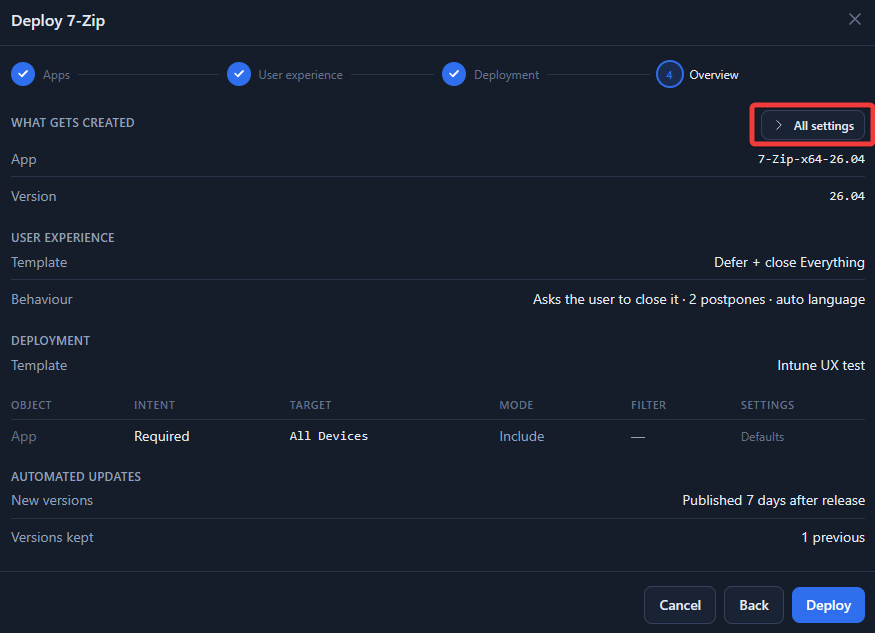Click the filter dash cell in App row
875x633 pixels.
coord(638,437)
